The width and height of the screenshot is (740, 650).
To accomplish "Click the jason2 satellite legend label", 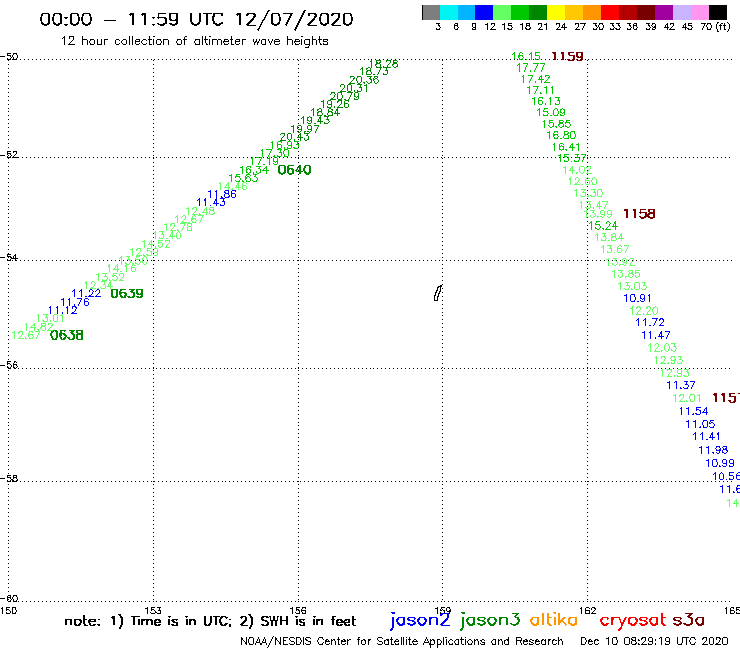I will [x=420, y=620].
